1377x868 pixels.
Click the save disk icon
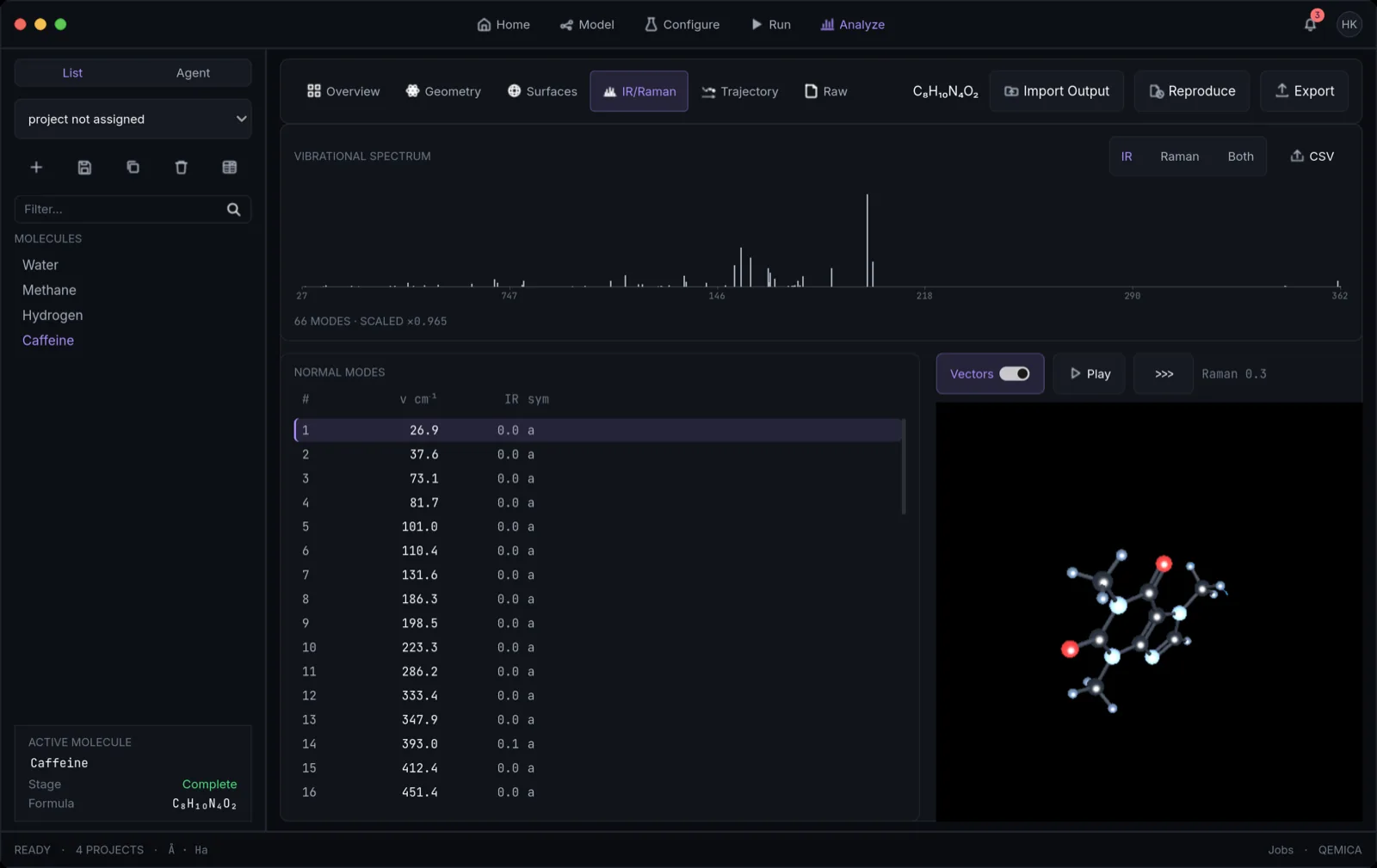click(84, 168)
